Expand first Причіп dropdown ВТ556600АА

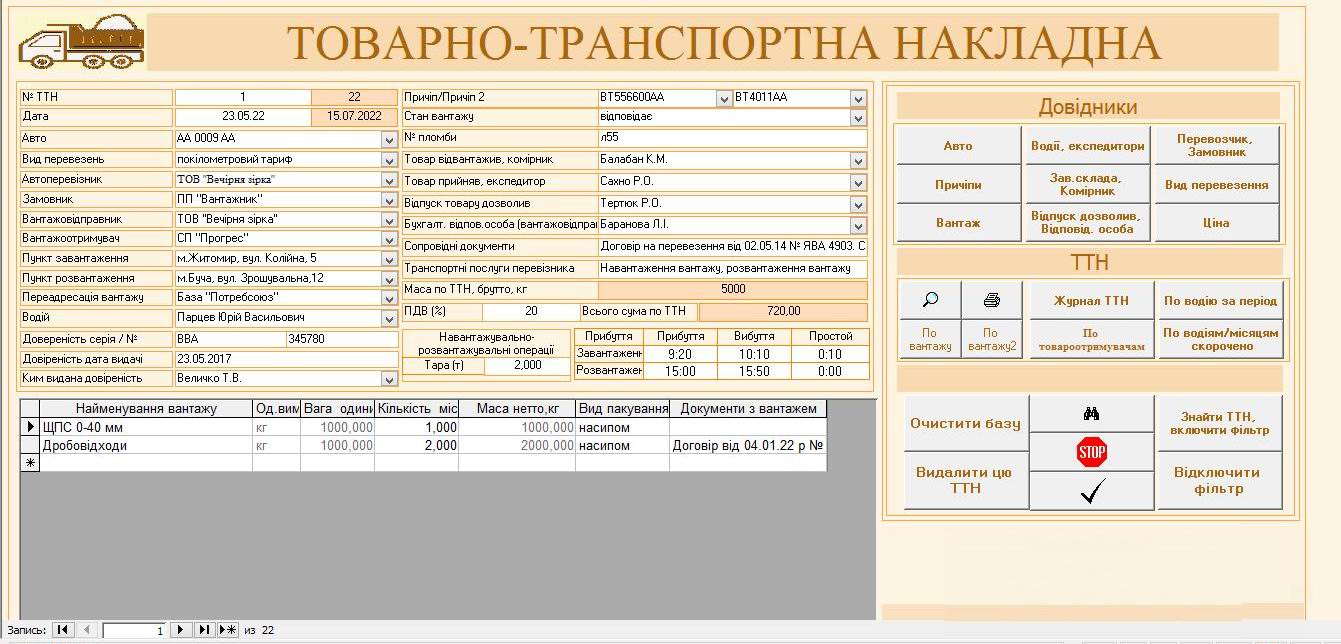click(724, 98)
